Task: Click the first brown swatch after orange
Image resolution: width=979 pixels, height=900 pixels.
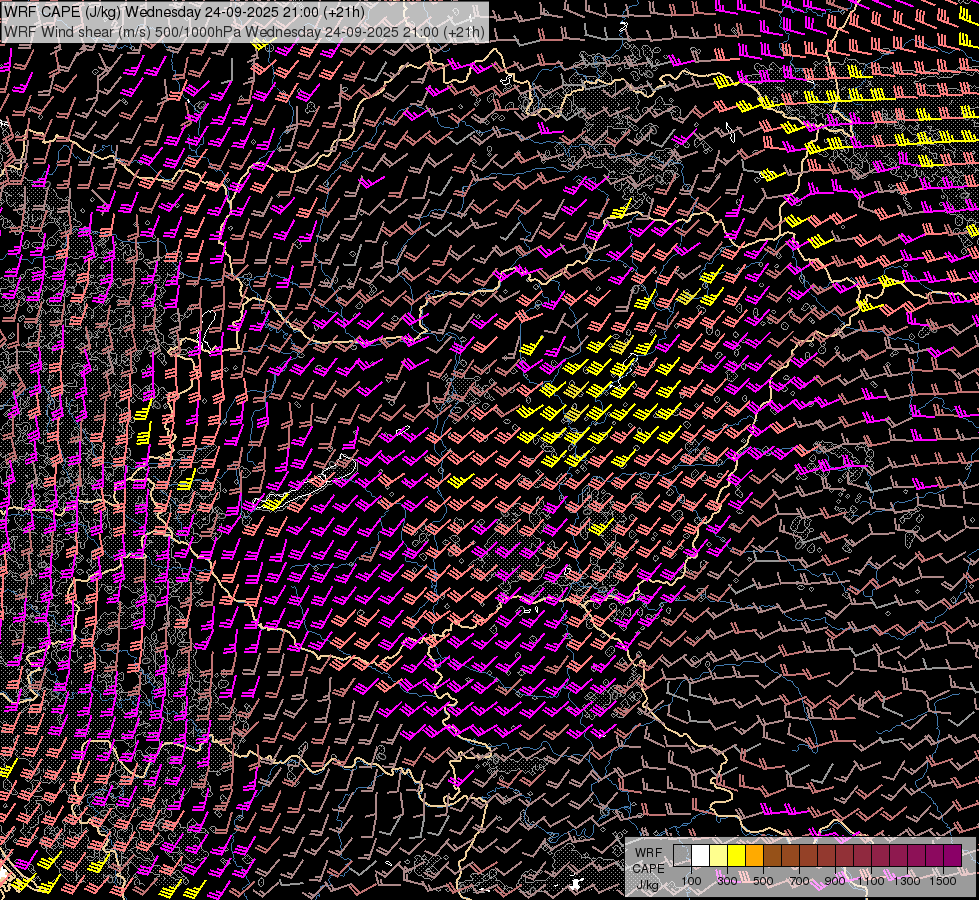Action: point(772,856)
